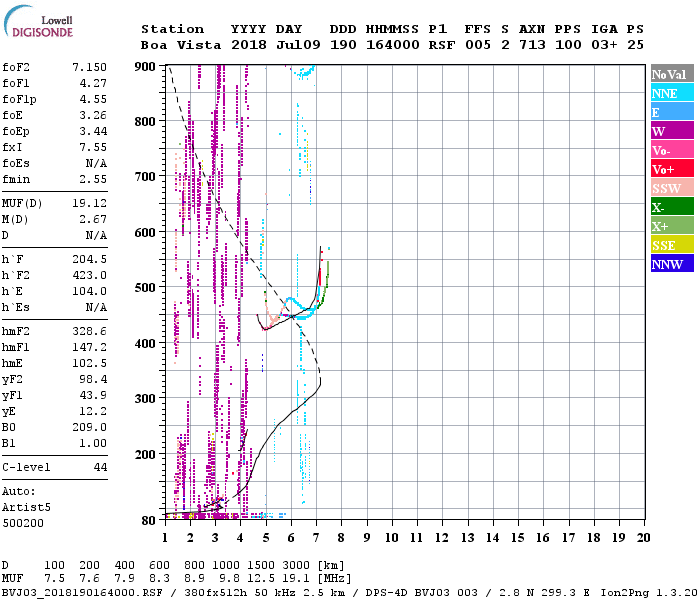Viewport: 700px width, 600px height.
Task: Click the BVJ03_2018190164000.RSF file name
Action: tap(82, 593)
